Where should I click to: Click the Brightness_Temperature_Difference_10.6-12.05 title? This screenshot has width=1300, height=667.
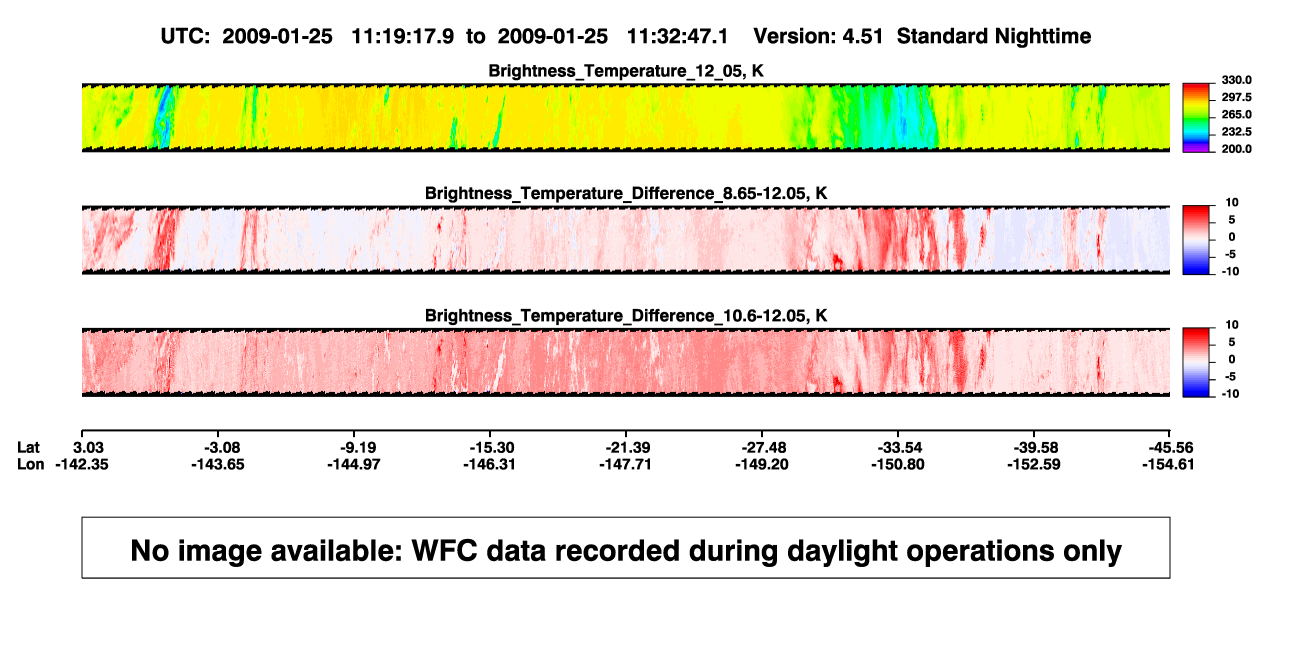[626, 316]
